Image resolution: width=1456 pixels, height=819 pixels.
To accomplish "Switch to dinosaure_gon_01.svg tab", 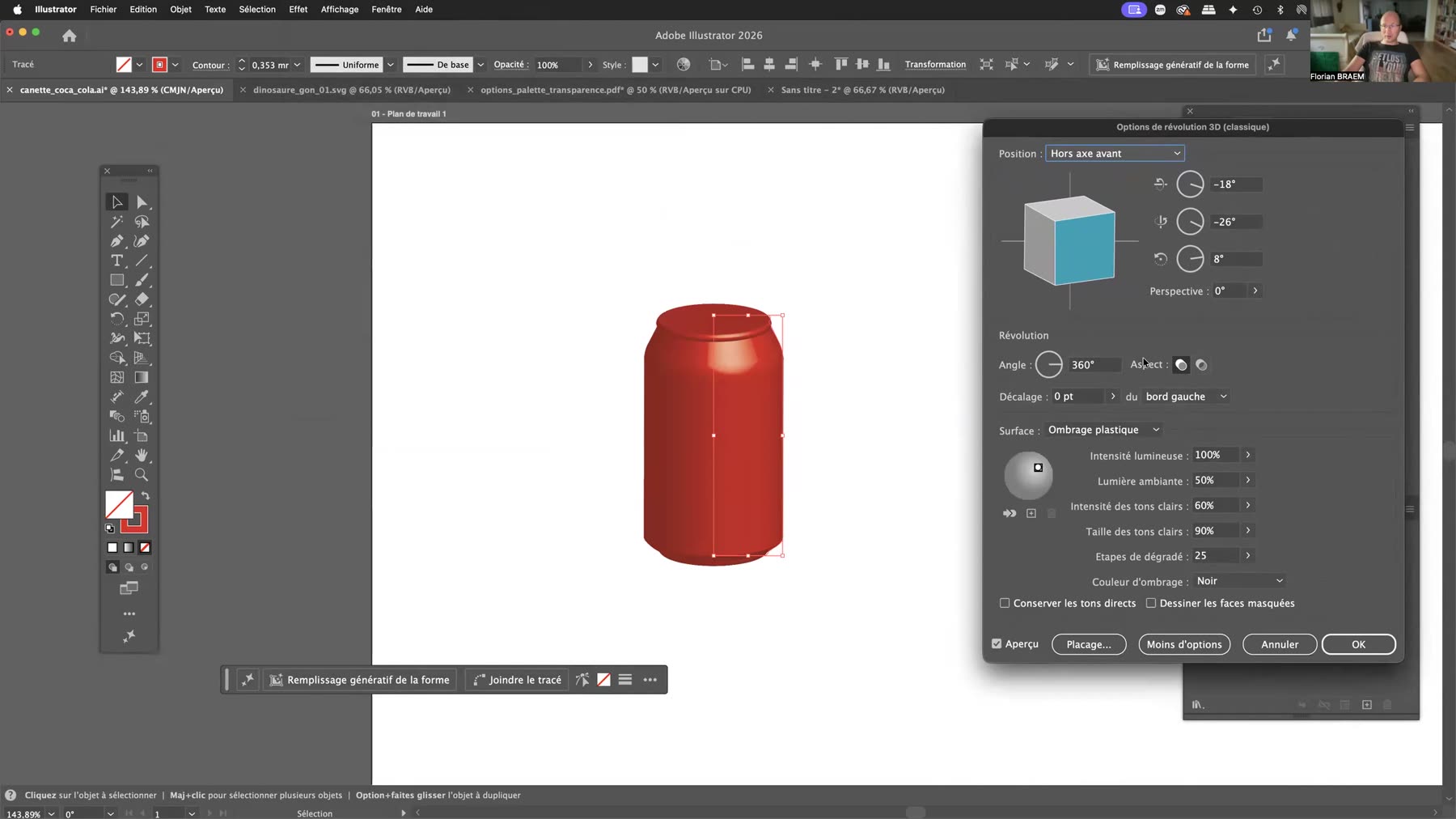I will click(x=351, y=90).
